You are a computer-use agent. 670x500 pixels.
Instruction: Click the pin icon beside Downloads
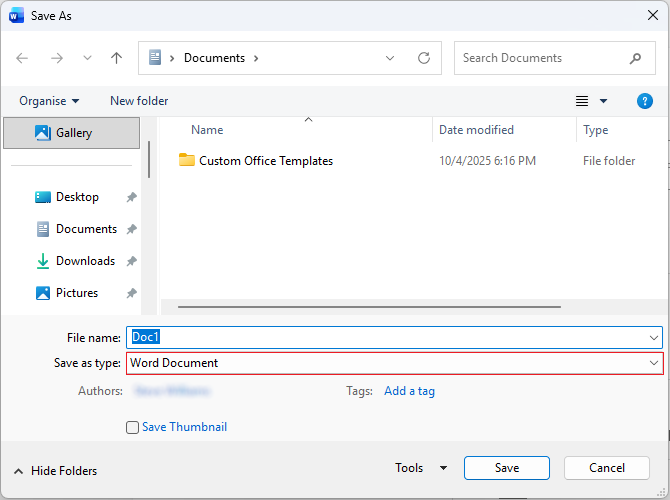132,261
